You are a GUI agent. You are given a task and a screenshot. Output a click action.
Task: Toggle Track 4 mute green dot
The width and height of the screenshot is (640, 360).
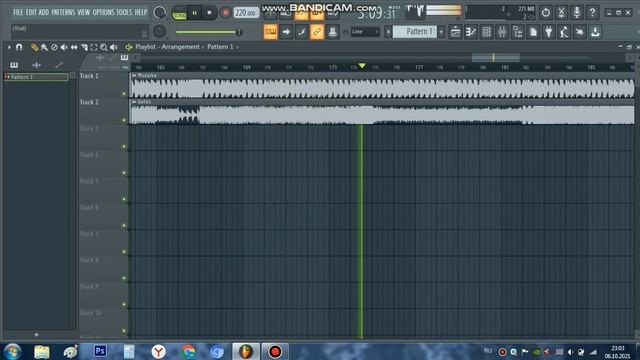(124, 173)
